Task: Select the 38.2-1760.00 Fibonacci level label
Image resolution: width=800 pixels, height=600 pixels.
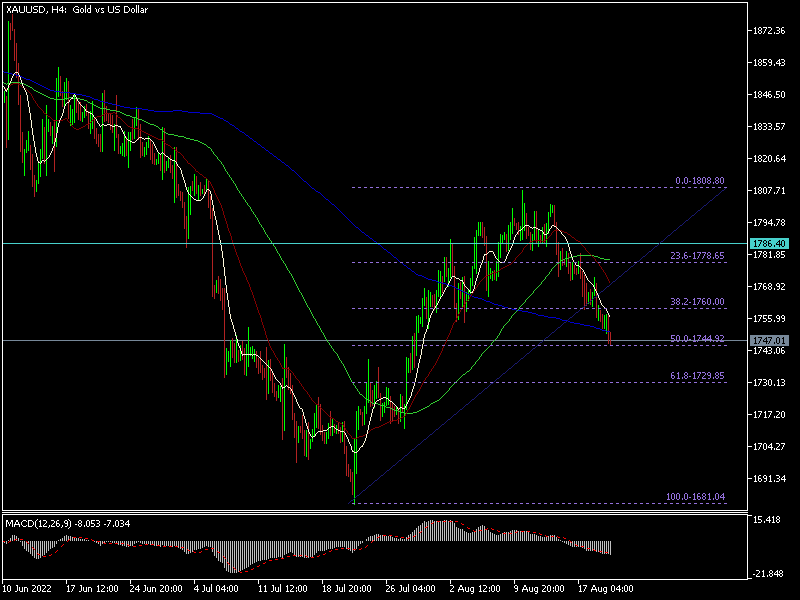Action: click(697, 302)
